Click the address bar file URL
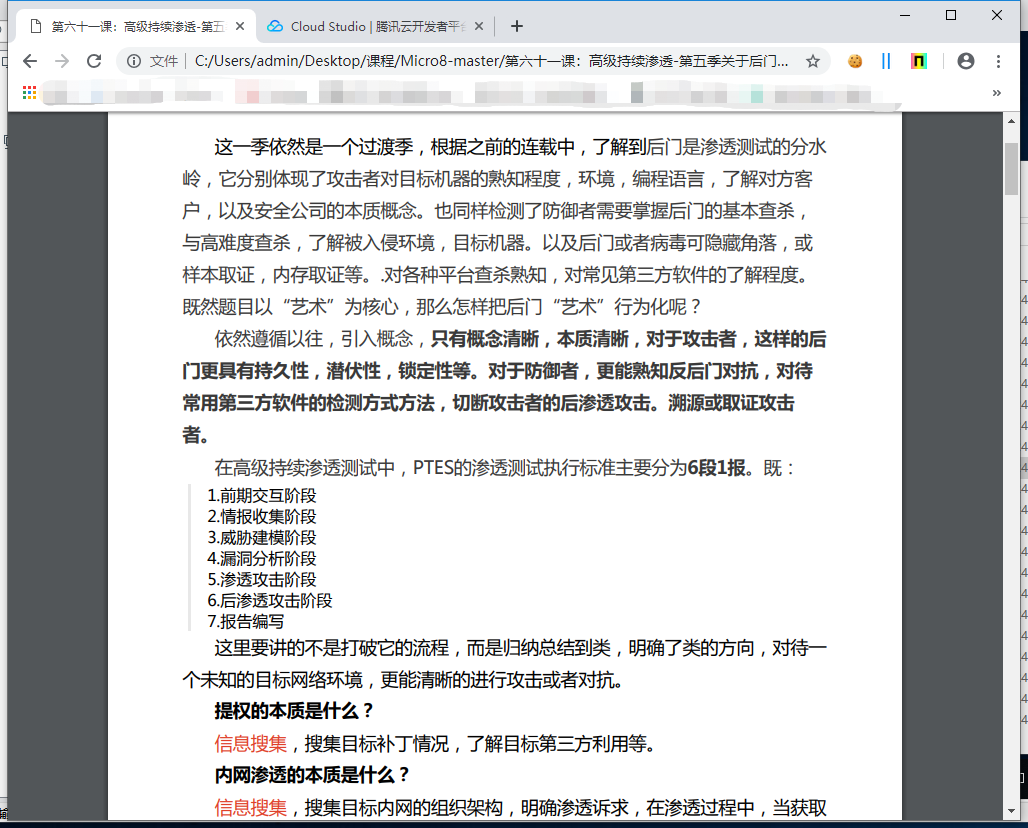Viewport: 1028px width, 828px height. pos(491,61)
